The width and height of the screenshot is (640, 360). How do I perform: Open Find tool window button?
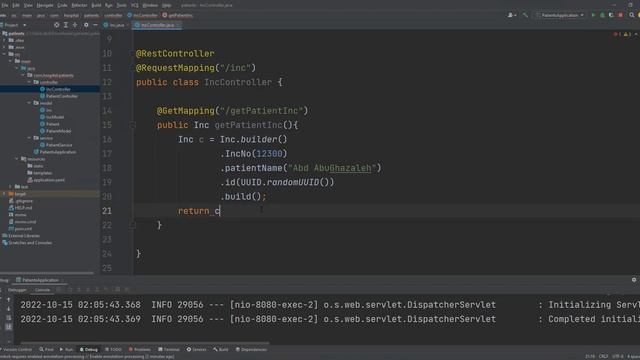point(47,349)
